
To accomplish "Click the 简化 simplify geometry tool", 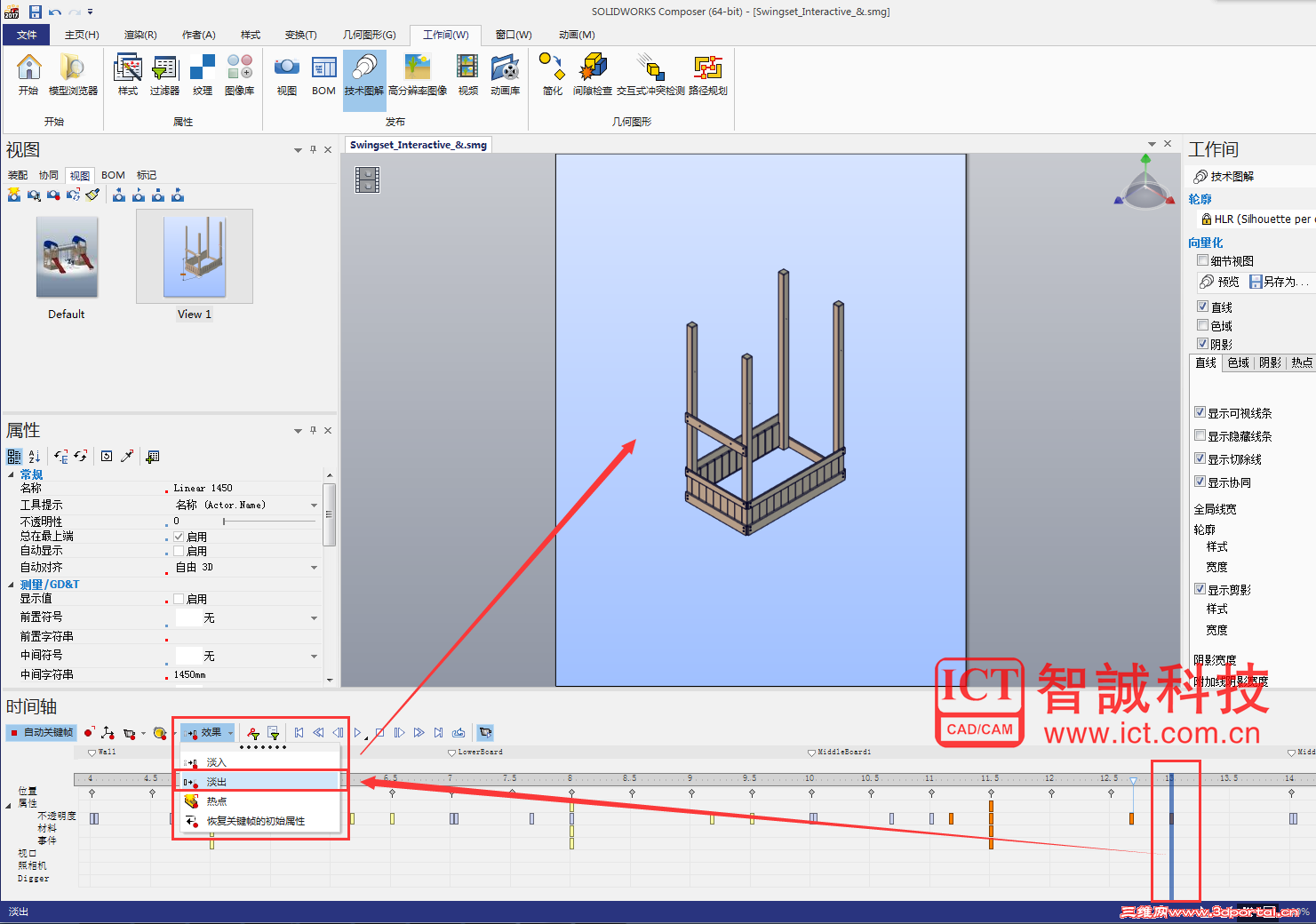I will [x=552, y=75].
